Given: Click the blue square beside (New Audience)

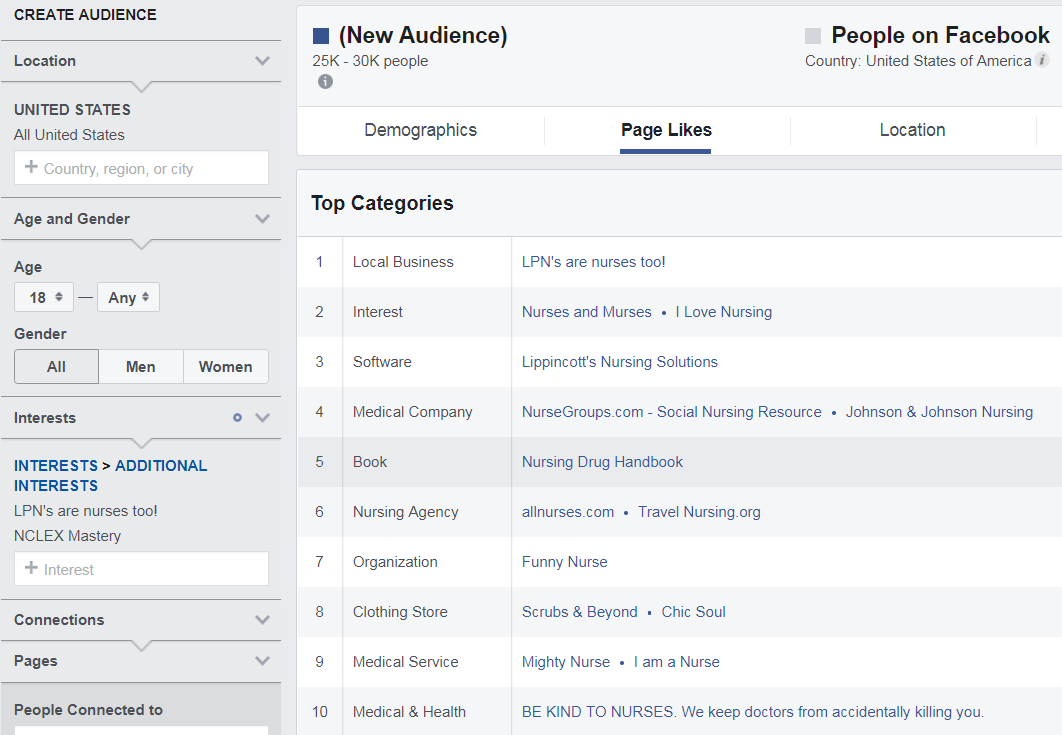Looking at the screenshot, I should [319, 34].
